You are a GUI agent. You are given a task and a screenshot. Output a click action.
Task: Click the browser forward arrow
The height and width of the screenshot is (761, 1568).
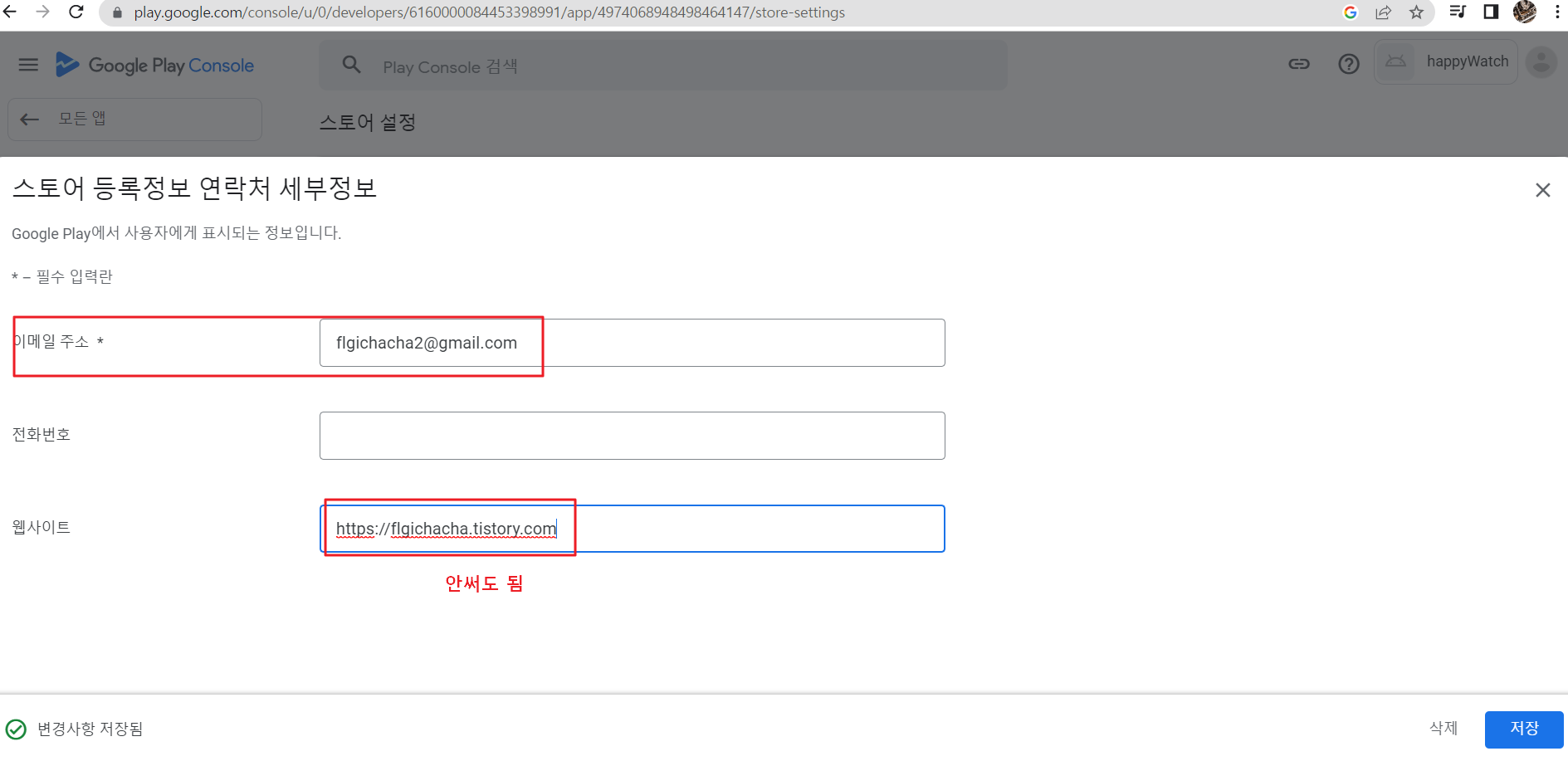click(x=43, y=12)
